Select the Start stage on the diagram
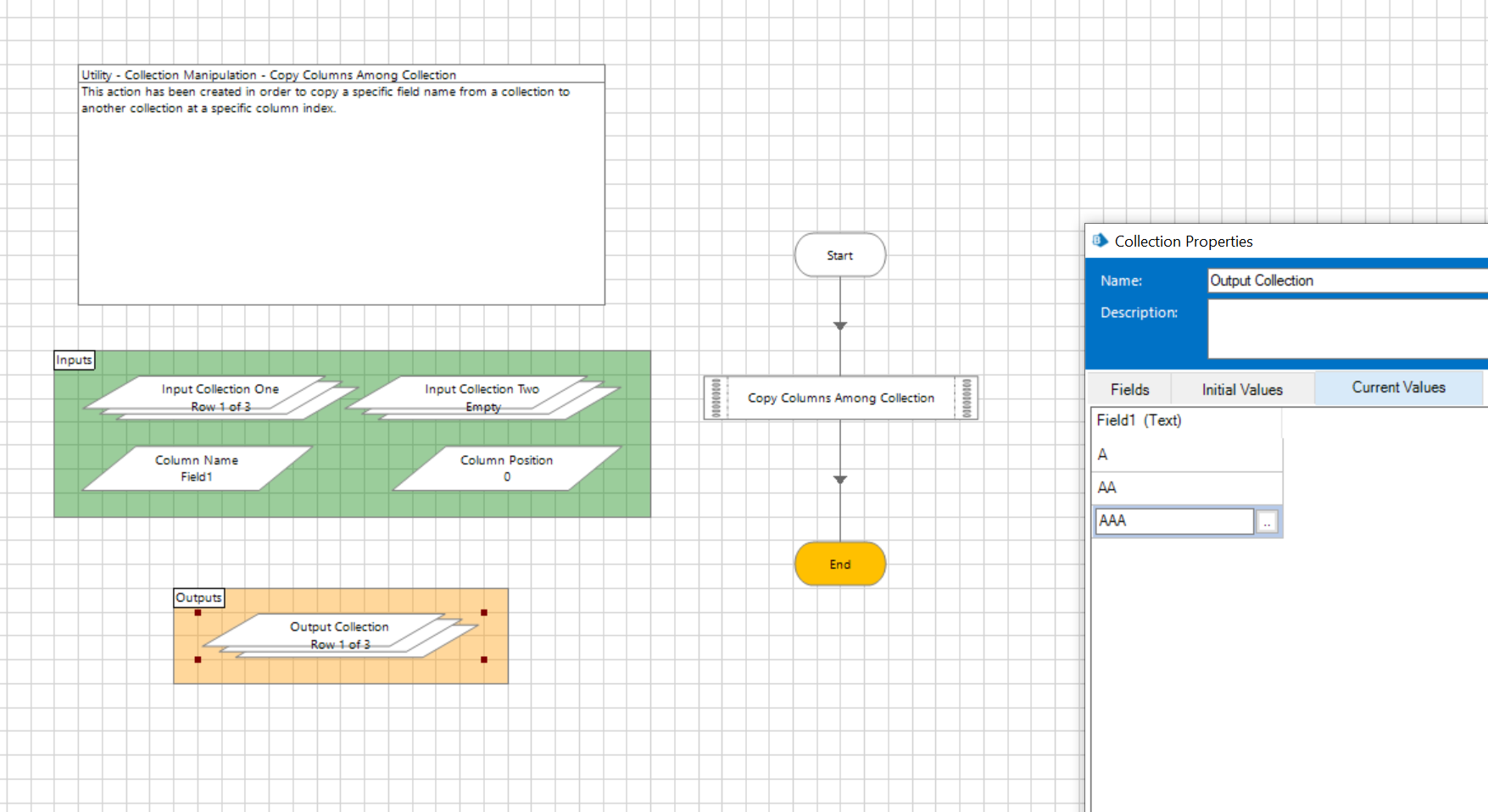 (x=839, y=254)
